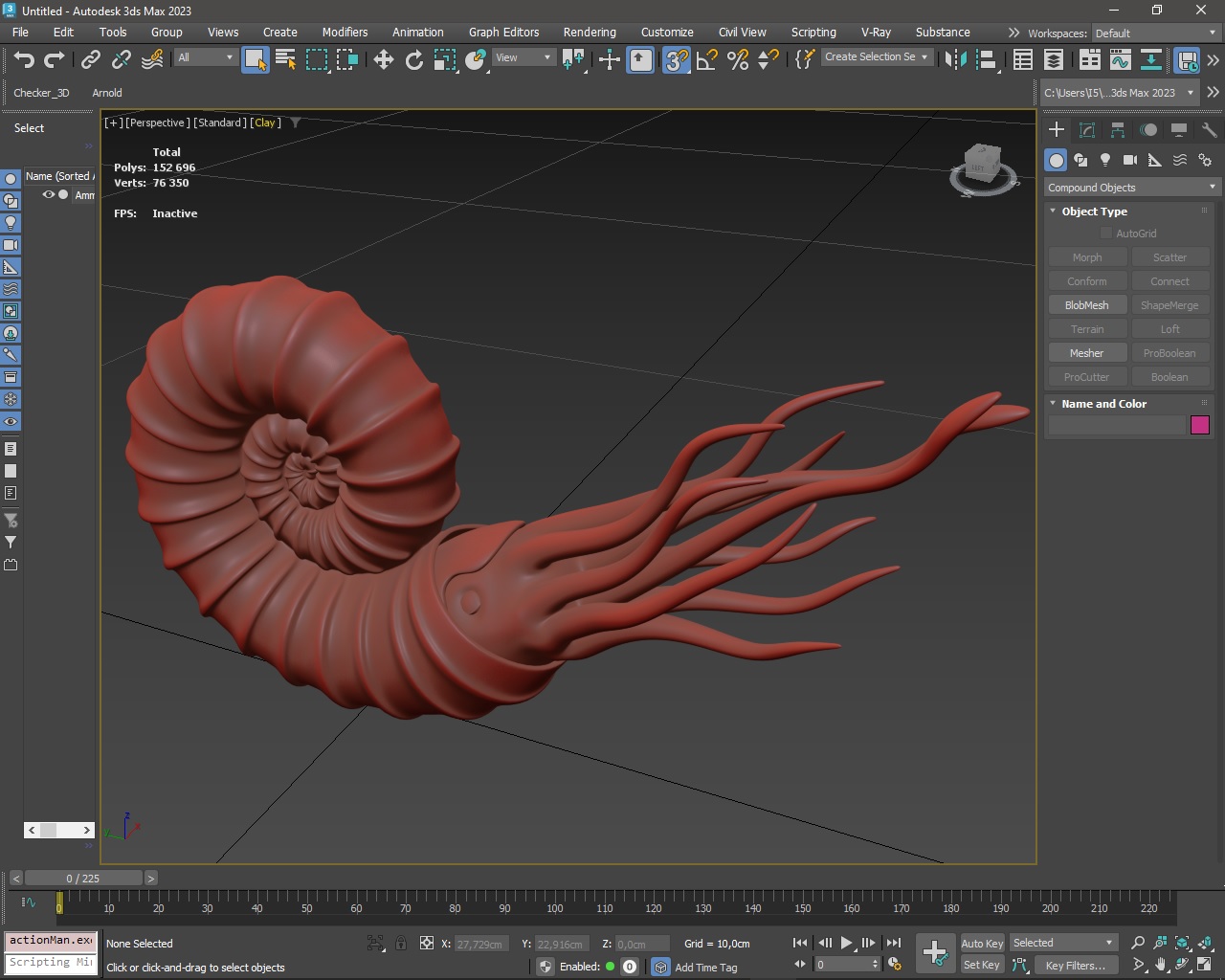Click the Redo arrow icon
This screenshot has height=980, width=1225.
point(55,59)
